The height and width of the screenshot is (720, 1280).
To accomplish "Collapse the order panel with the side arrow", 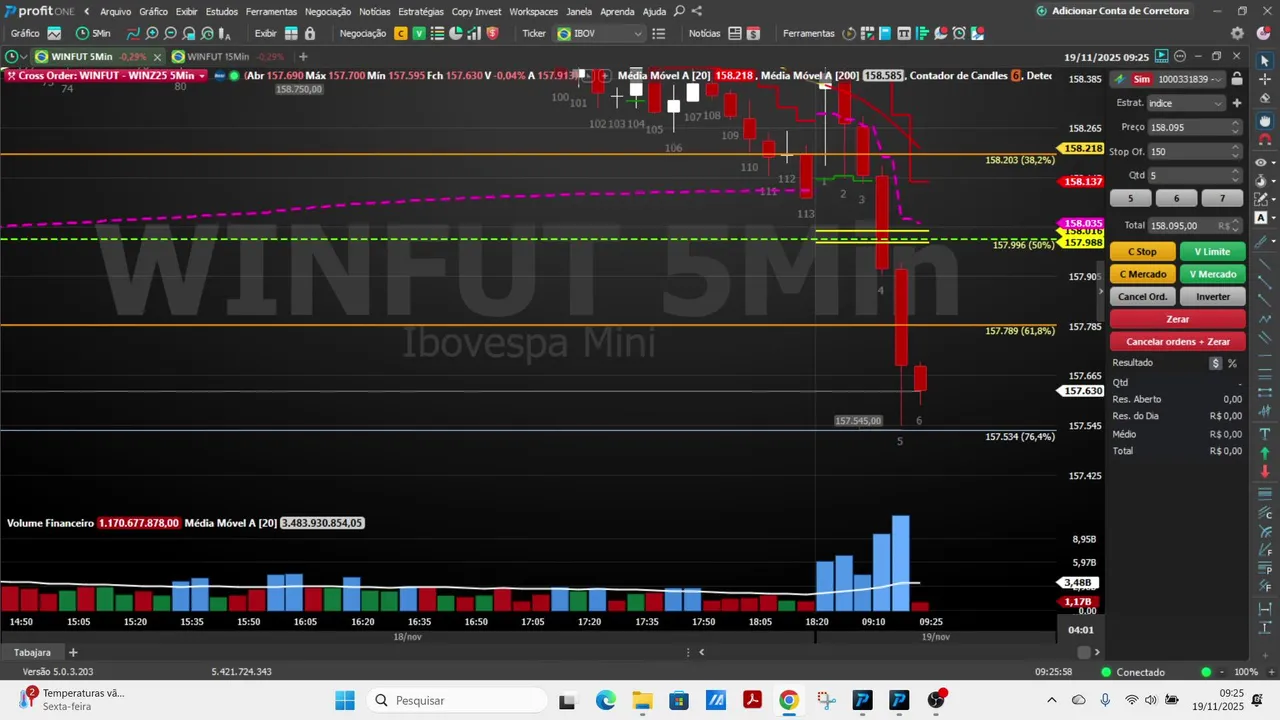I will [1102, 291].
